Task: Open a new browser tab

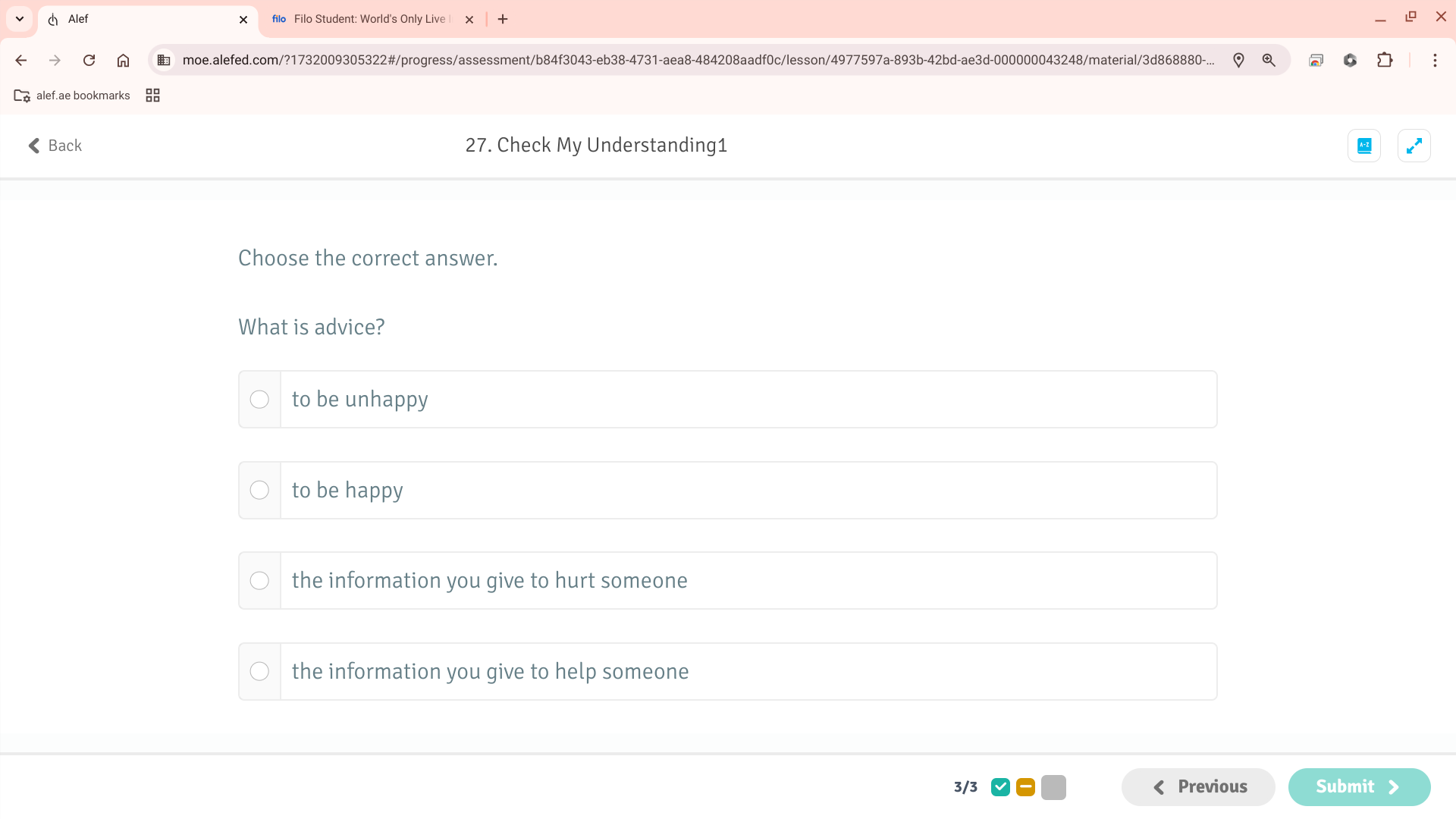Action: 503,19
